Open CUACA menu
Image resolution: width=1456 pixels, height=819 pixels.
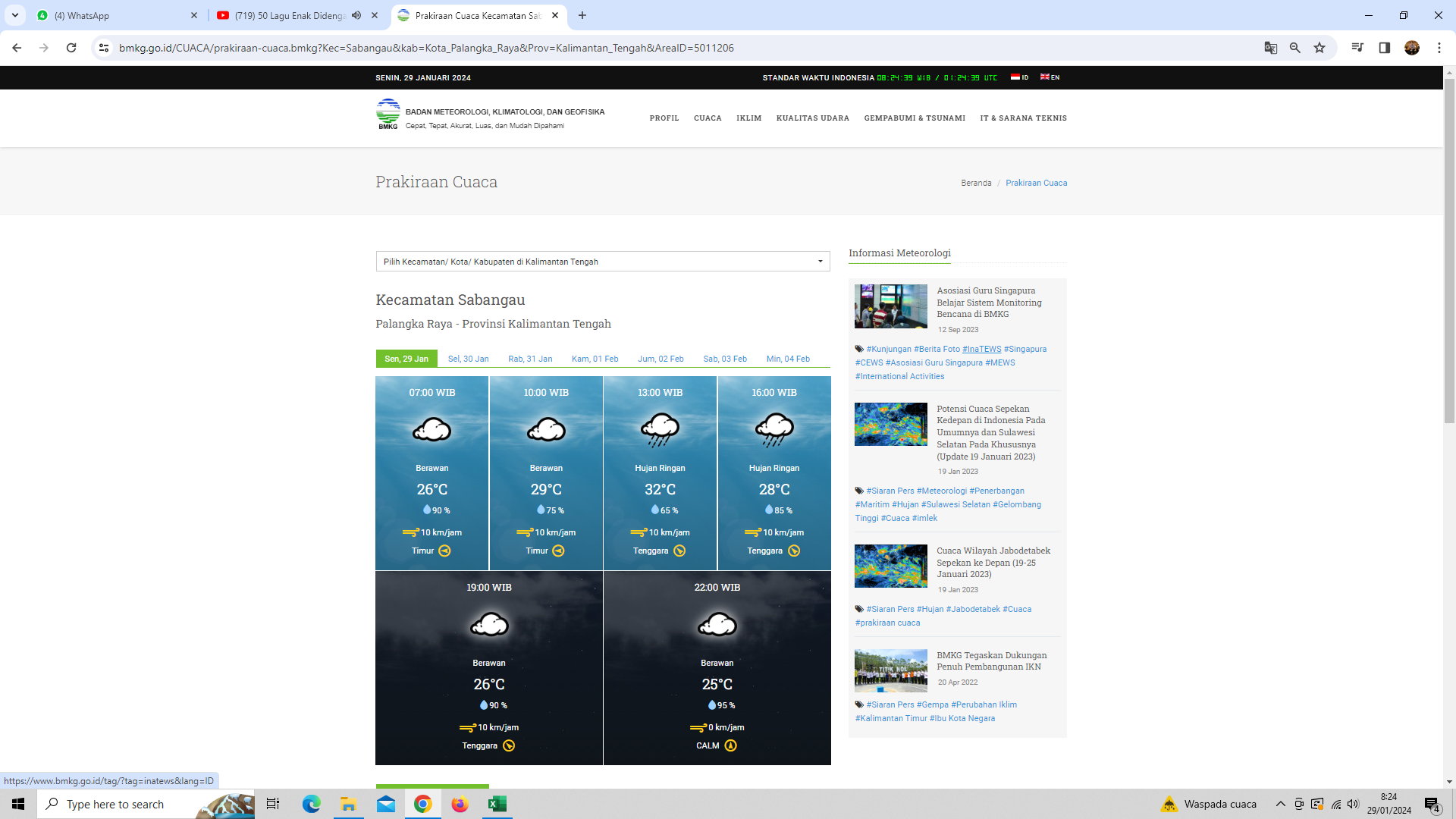pyautogui.click(x=708, y=118)
